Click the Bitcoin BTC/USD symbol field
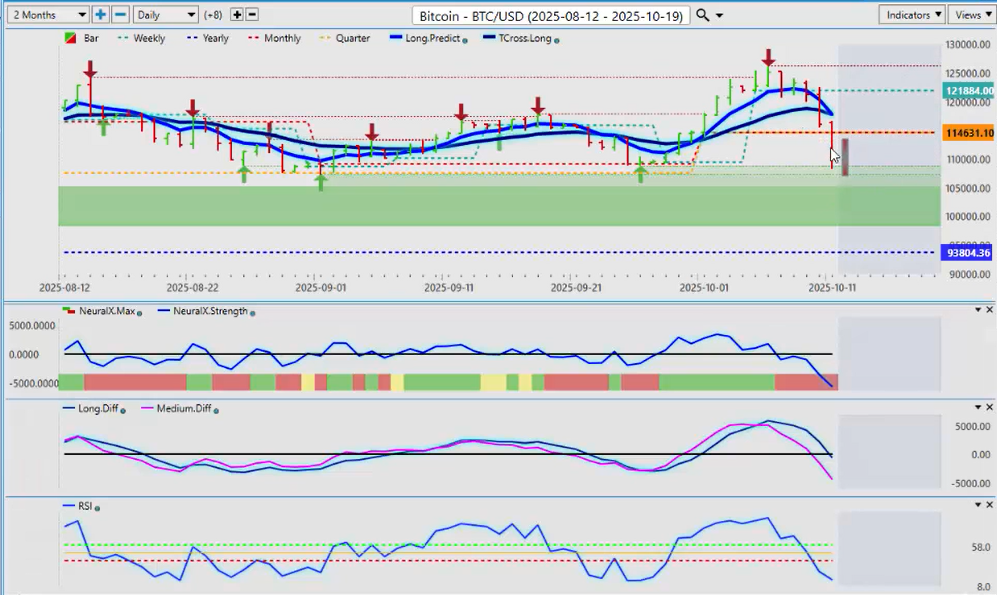997x595 pixels. [x=550, y=15]
